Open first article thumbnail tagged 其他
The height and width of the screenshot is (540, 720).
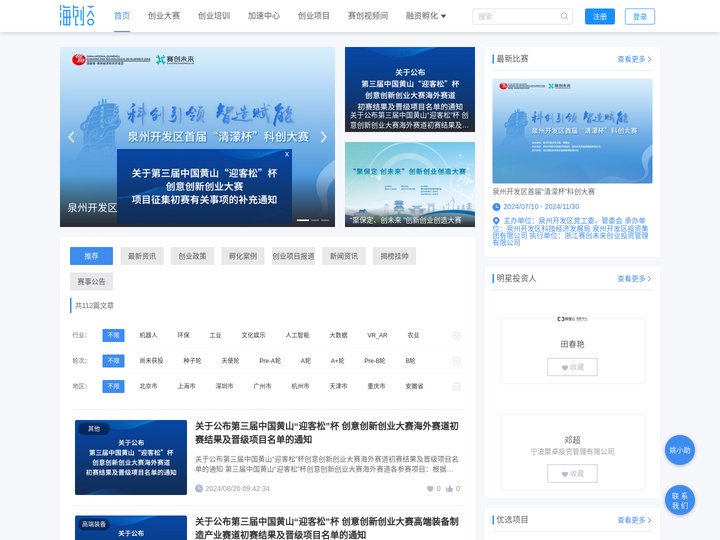click(131, 457)
